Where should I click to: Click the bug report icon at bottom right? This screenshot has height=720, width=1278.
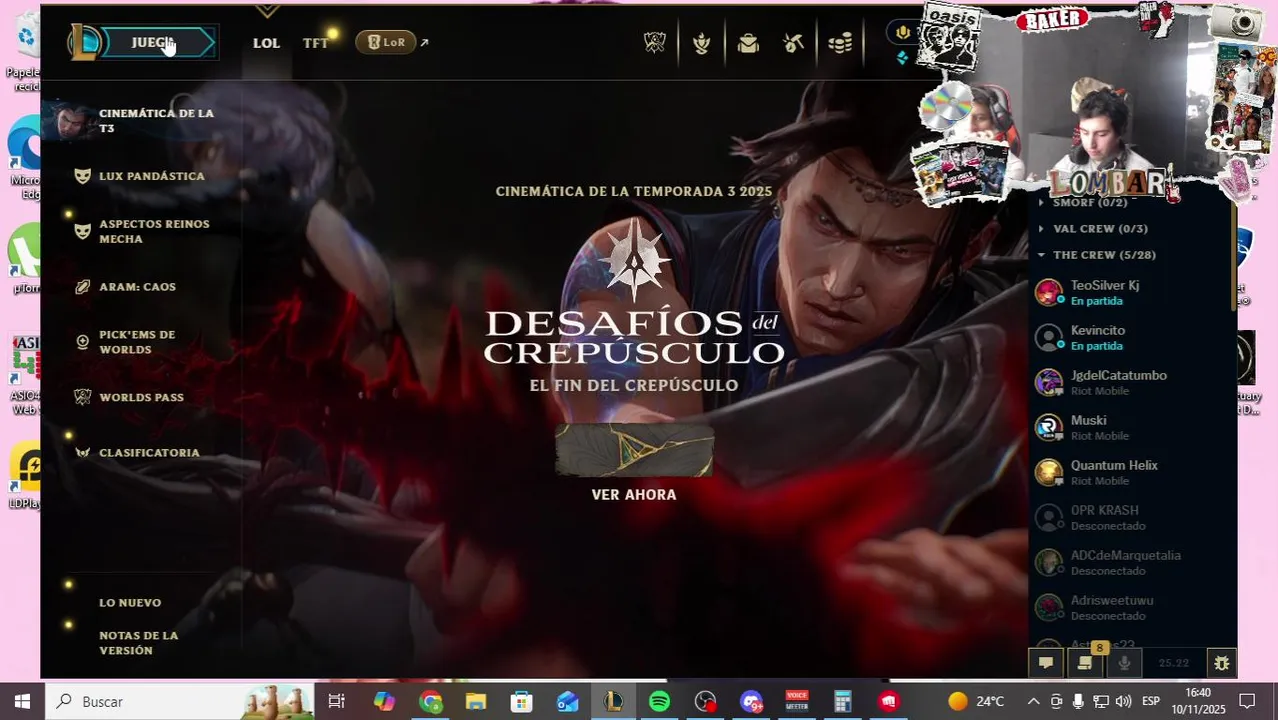pos(1221,662)
